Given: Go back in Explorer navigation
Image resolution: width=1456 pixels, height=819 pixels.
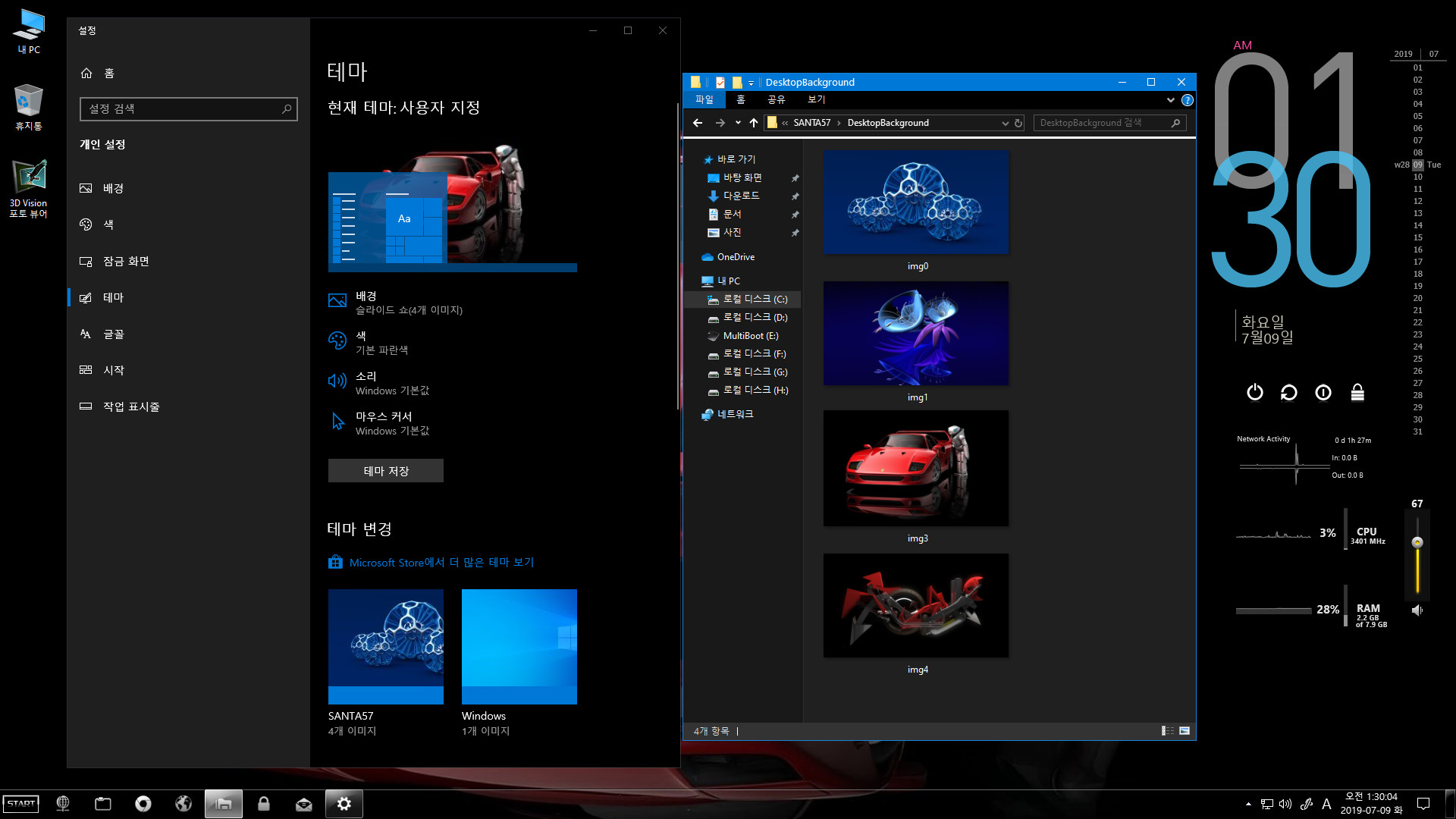Looking at the screenshot, I should (698, 123).
